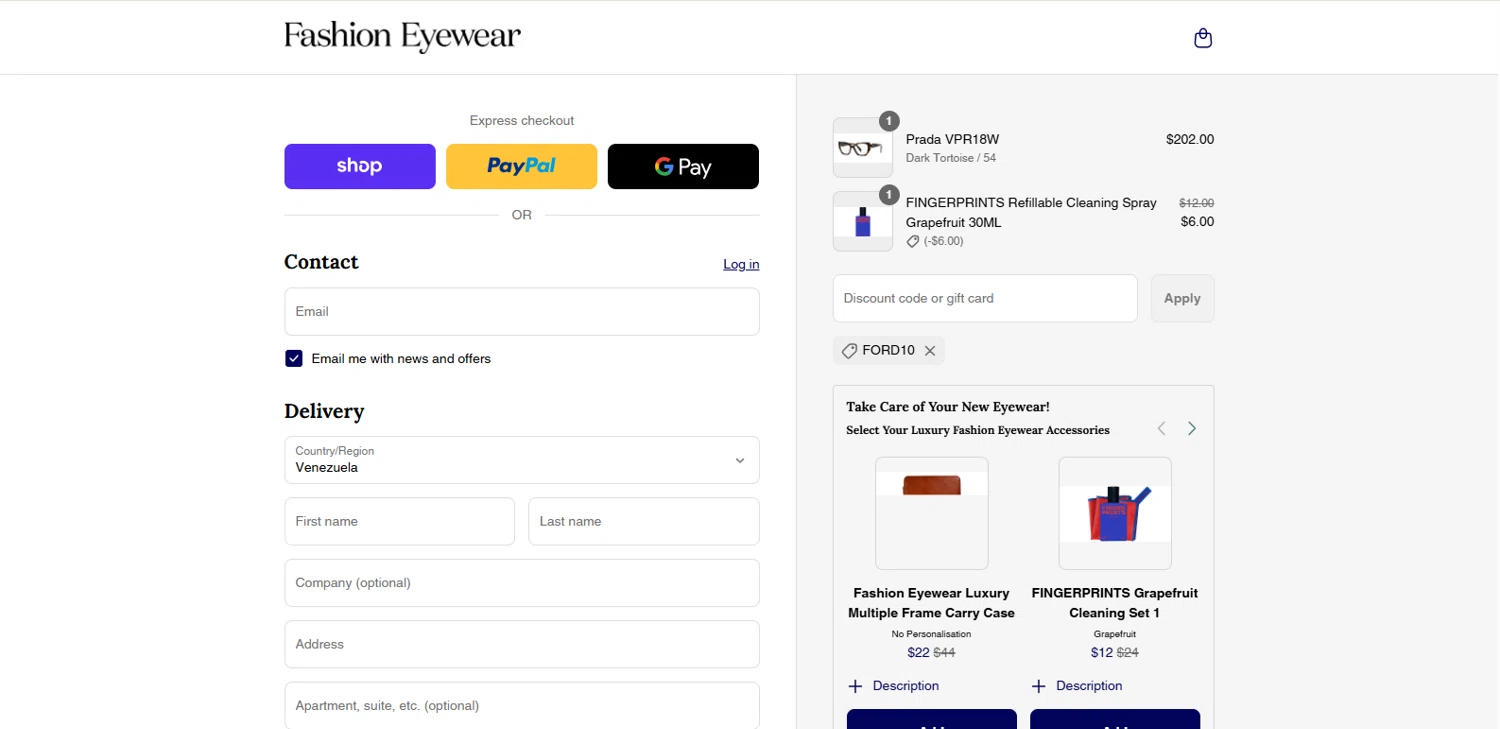Click the Luxury Carry Case product image
Screen dimensions: 1500x729
click(x=932, y=513)
